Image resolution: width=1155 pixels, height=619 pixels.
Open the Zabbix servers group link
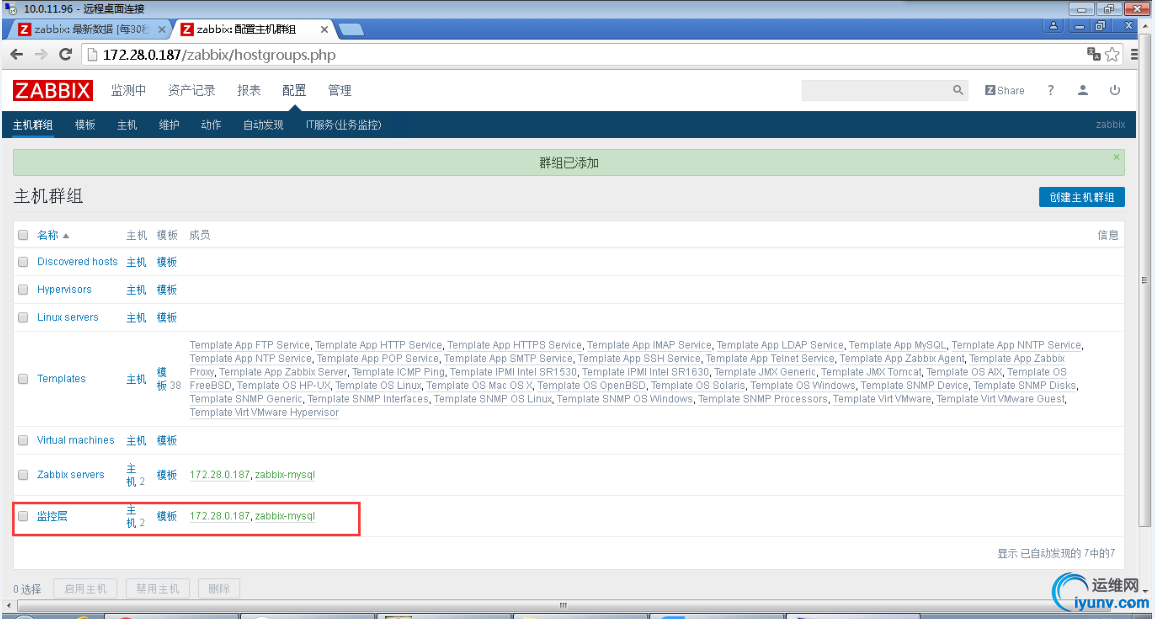point(71,475)
